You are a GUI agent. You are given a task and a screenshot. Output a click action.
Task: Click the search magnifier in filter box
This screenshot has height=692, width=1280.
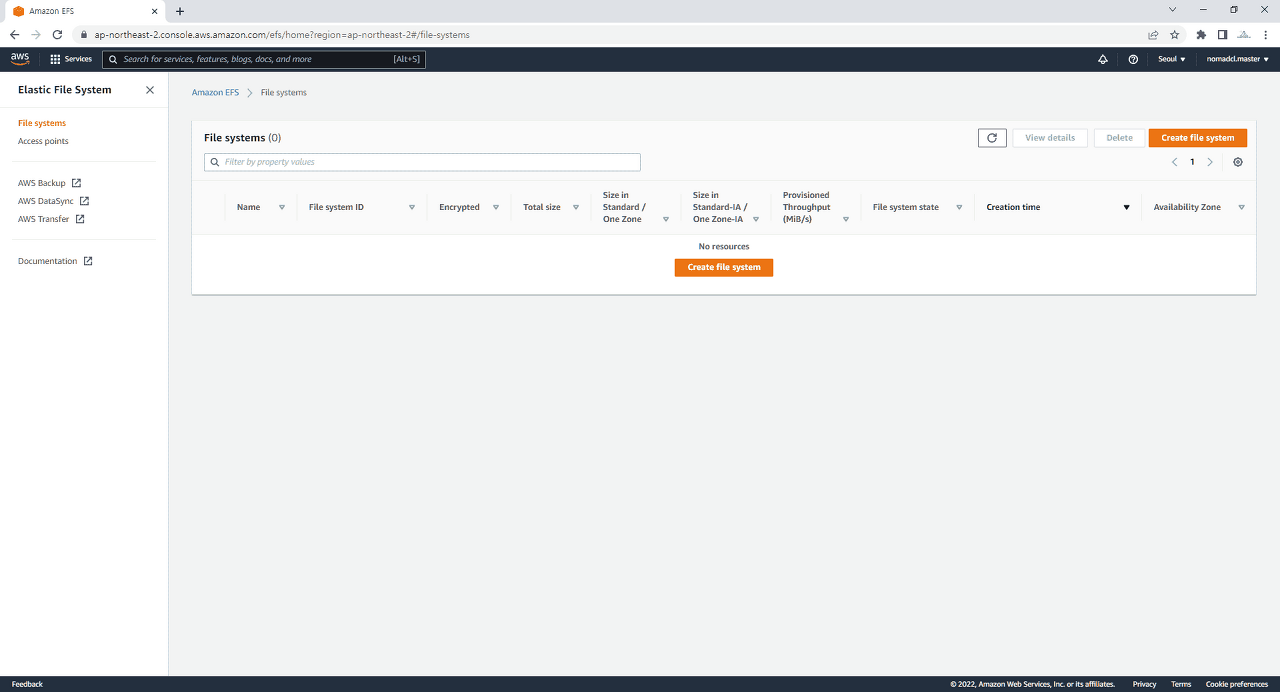coord(215,162)
